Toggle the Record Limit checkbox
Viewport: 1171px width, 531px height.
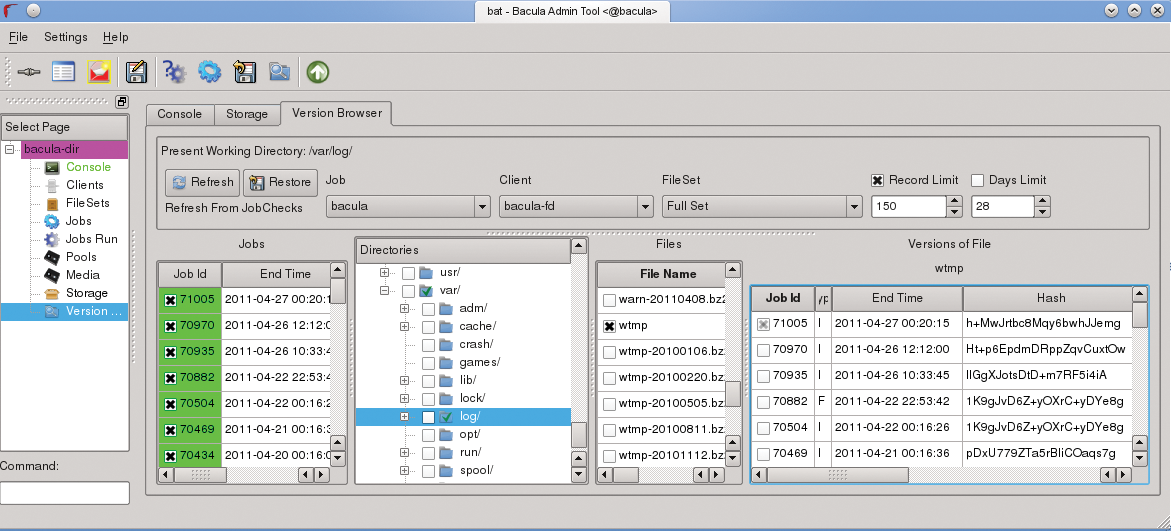click(878, 180)
